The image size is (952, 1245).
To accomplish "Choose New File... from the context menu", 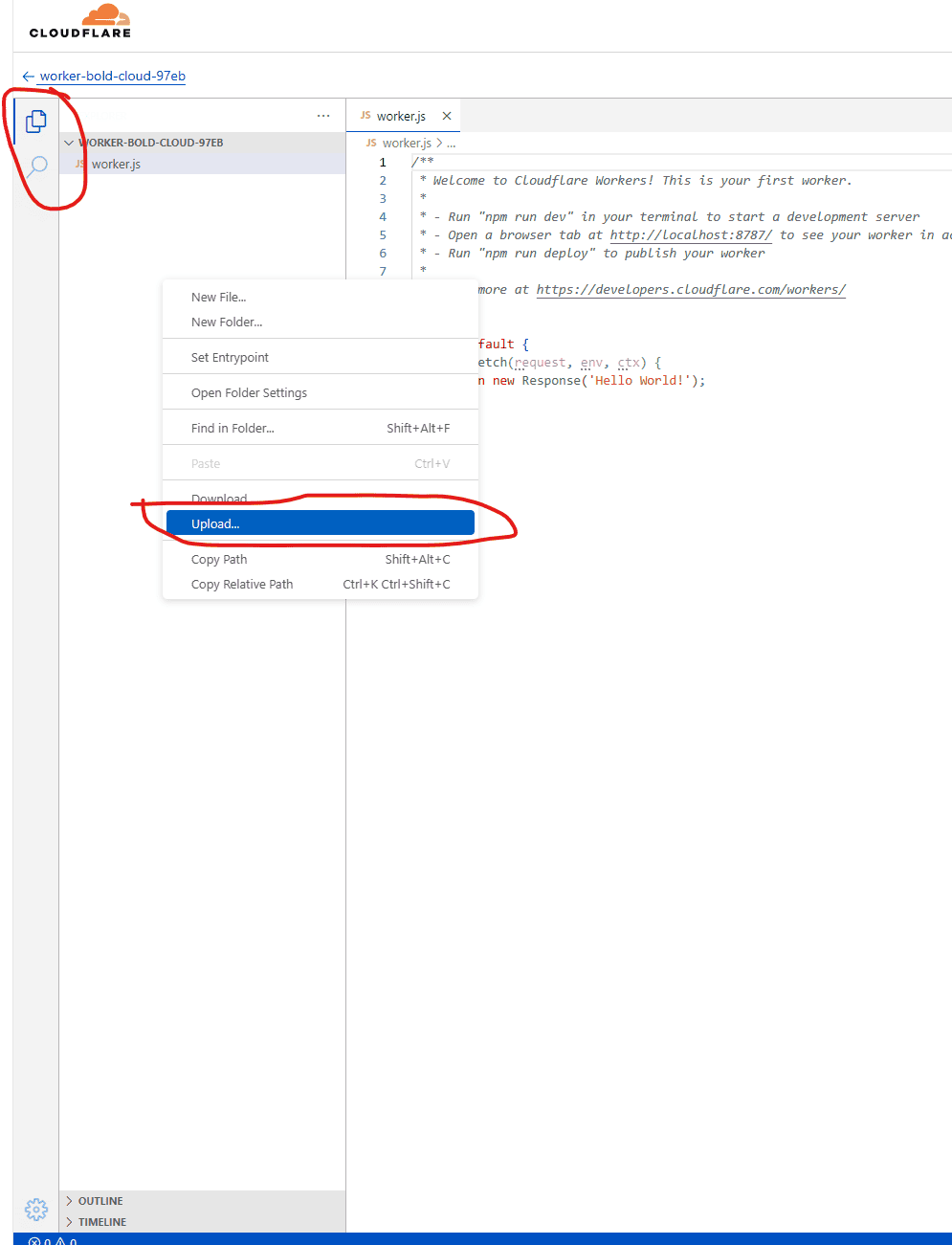I will coord(219,297).
